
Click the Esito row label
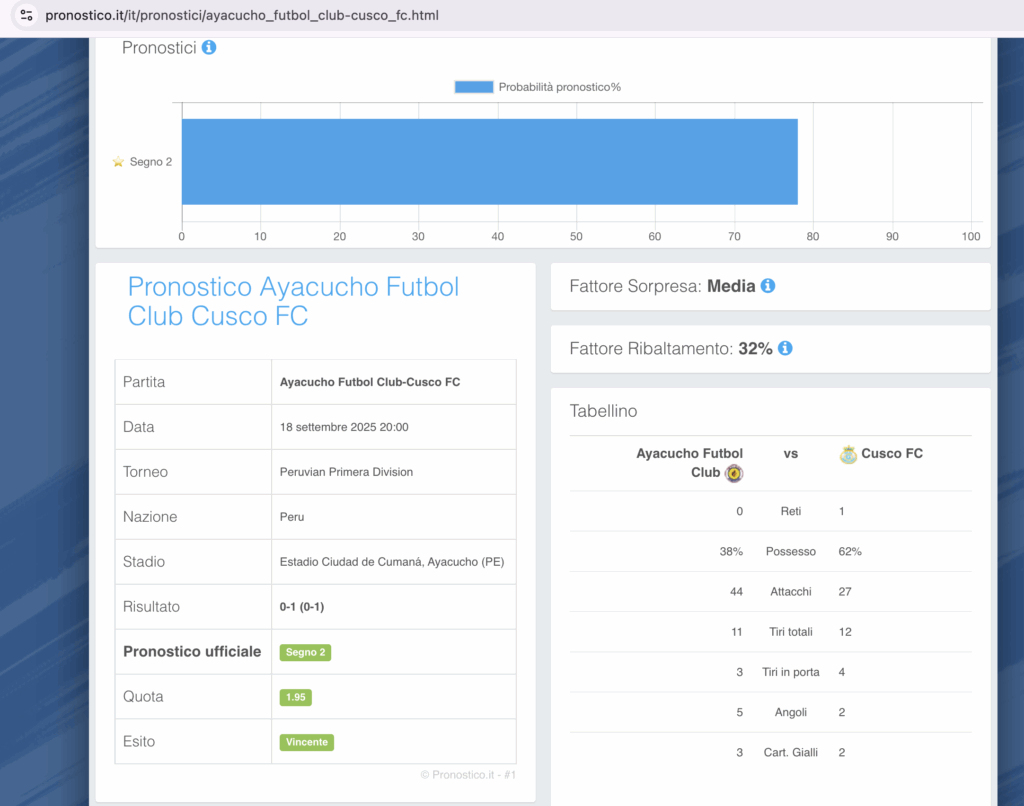tap(138, 742)
